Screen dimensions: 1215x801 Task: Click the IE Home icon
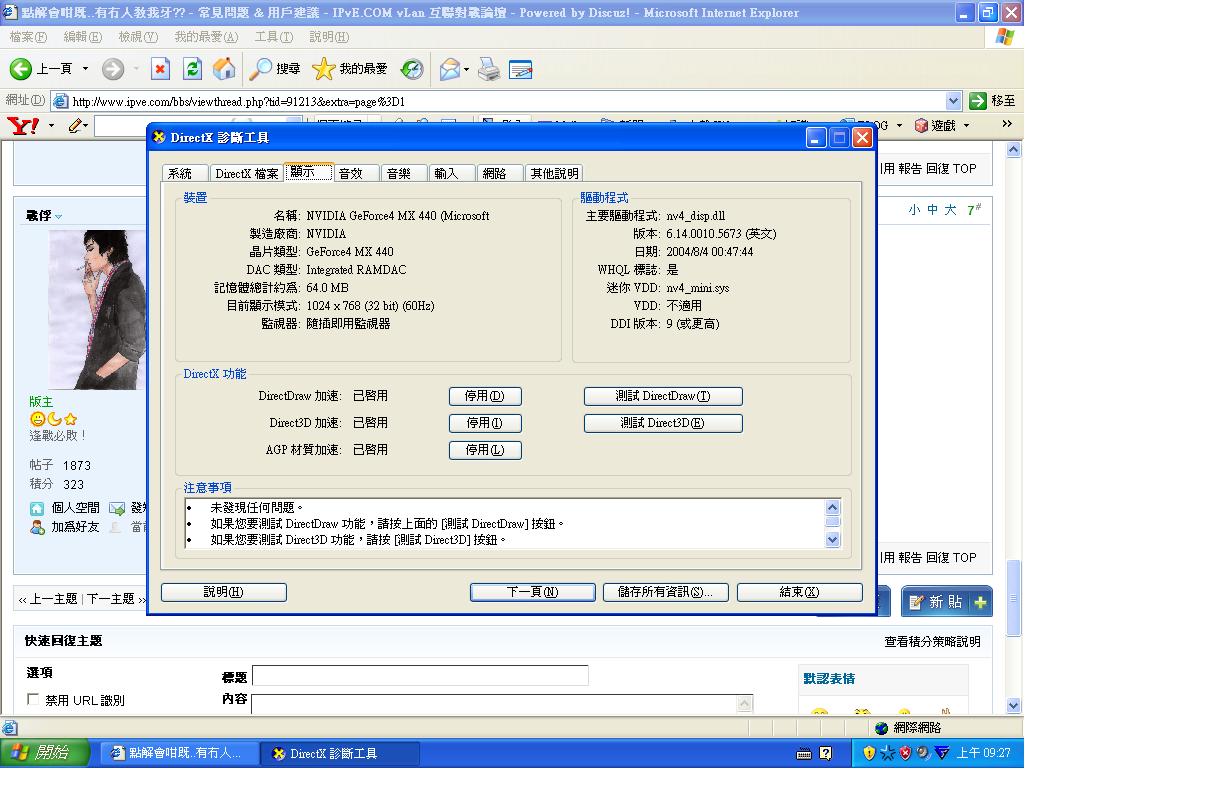225,69
